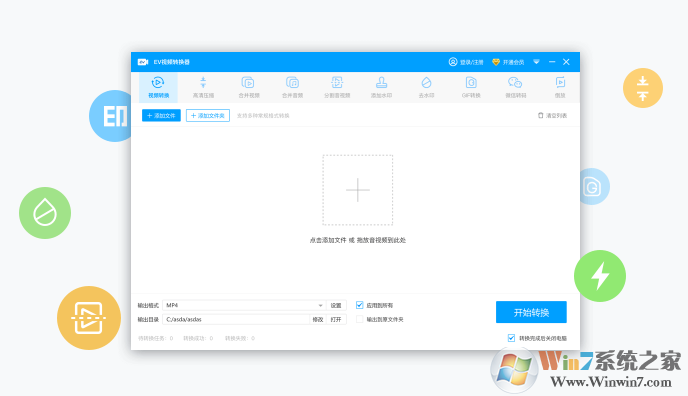
Task: Open the 微信转码 WeChat transcode tool
Action: (x=516, y=87)
